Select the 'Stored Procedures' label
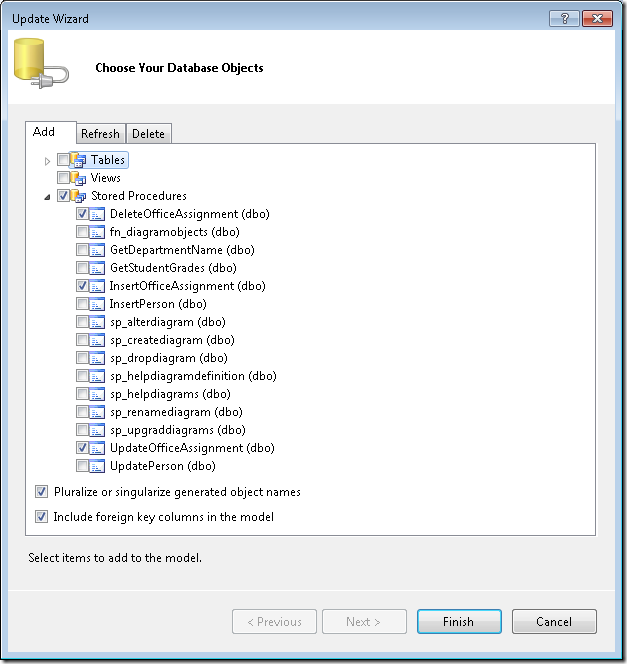The height and width of the screenshot is (664, 627). click(x=139, y=196)
